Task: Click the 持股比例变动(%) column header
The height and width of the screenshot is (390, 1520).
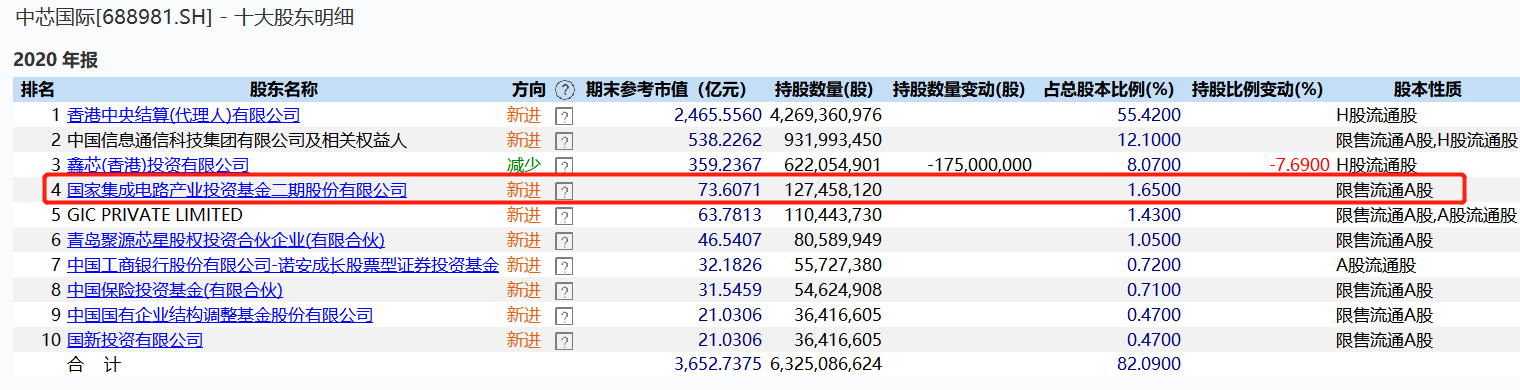Action: pos(1257,90)
